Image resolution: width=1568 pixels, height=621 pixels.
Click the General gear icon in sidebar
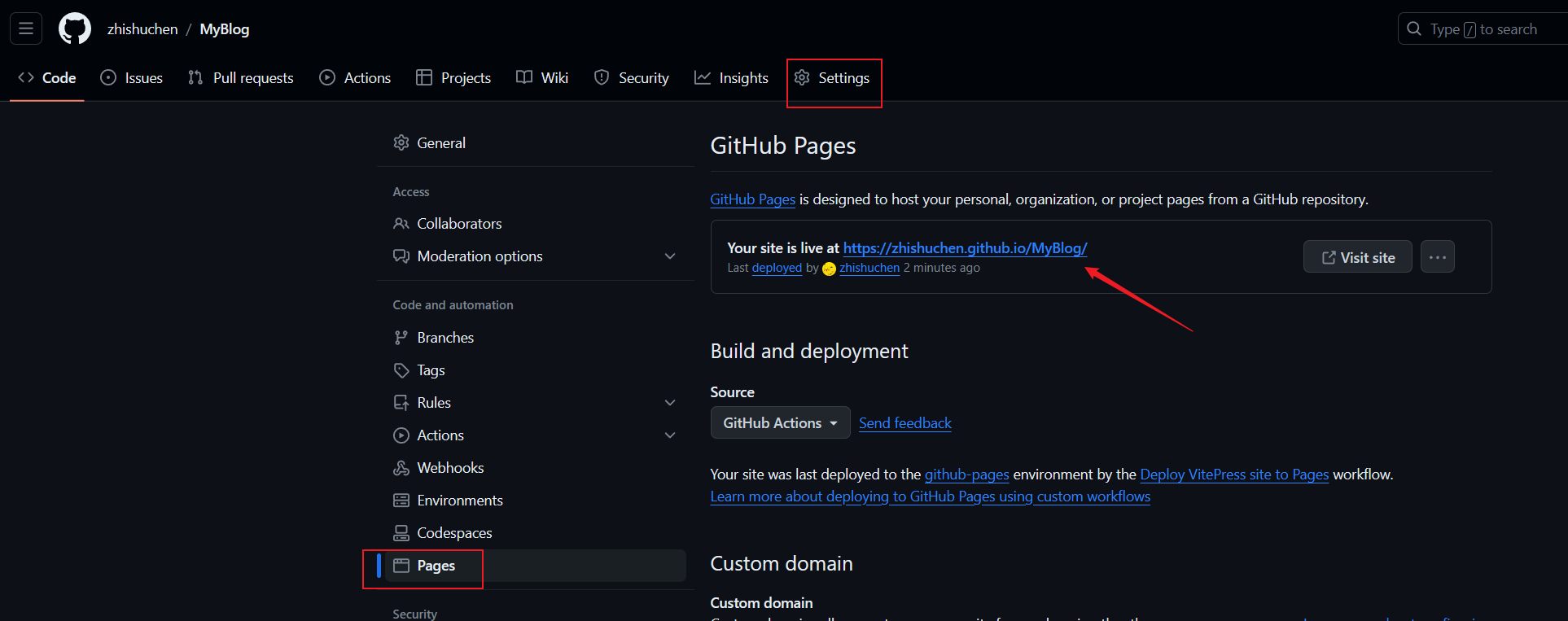(401, 142)
